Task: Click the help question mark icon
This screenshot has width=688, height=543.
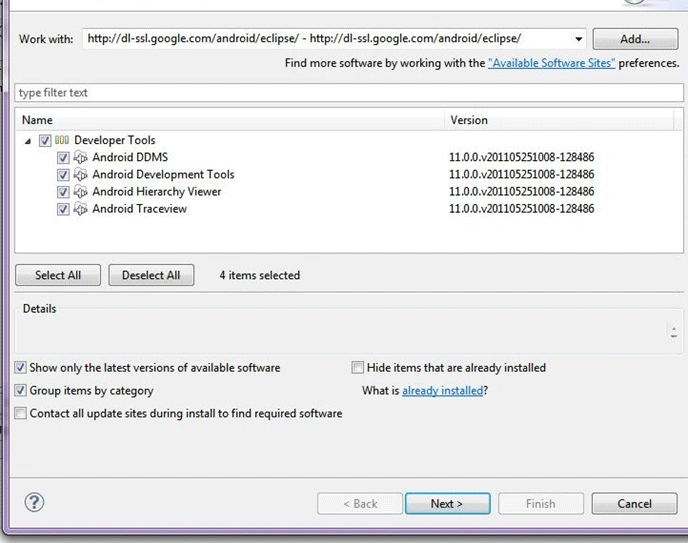Action: coord(34,502)
